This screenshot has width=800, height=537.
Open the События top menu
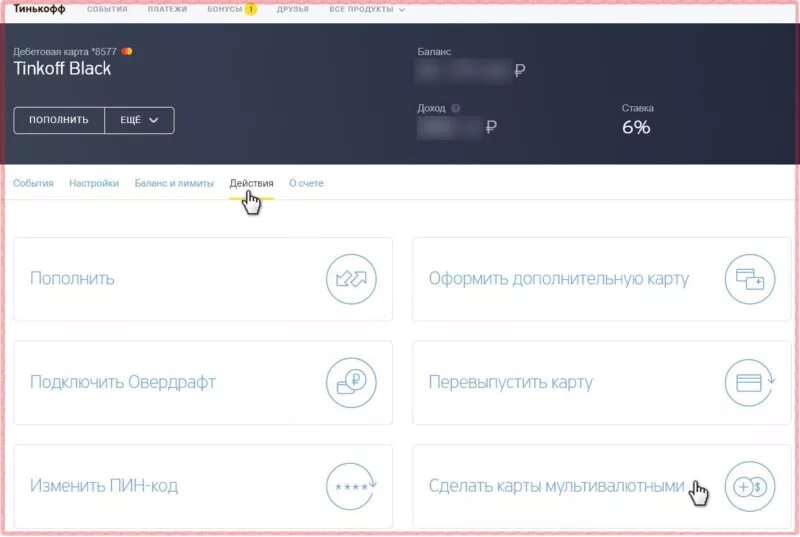(107, 9)
